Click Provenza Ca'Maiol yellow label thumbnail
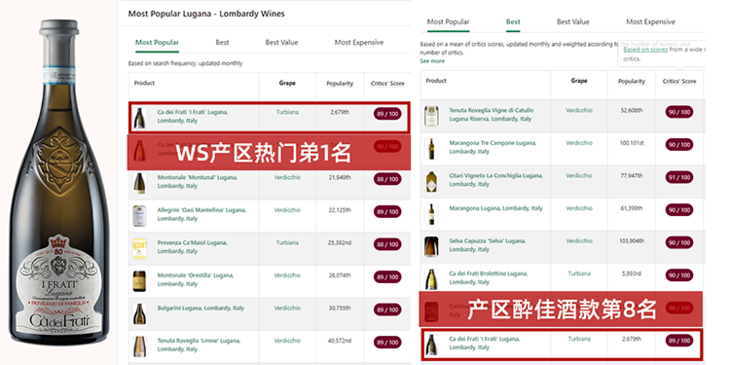This screenshot has height=365, width=730. (x=139, y=249)
